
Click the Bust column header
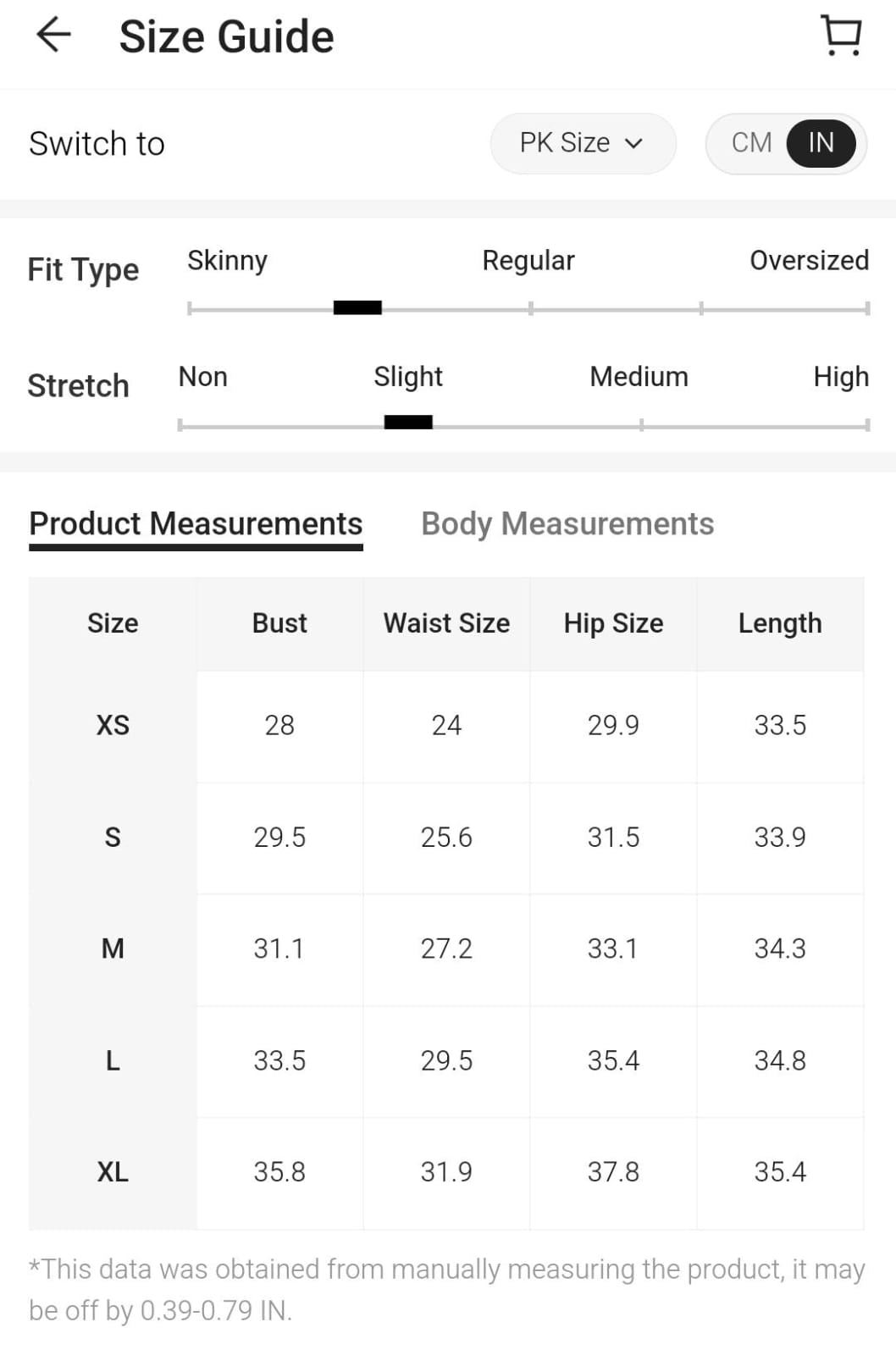(x=279, y=623)
